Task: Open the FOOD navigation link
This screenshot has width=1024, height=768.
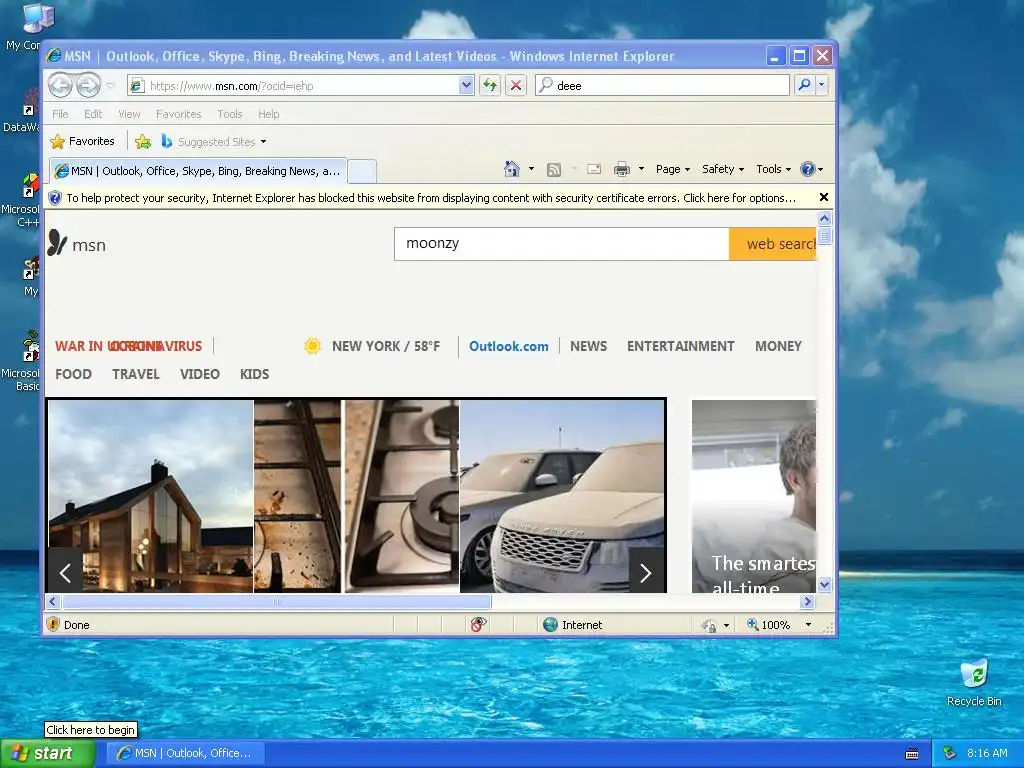Action: (73, 374)
